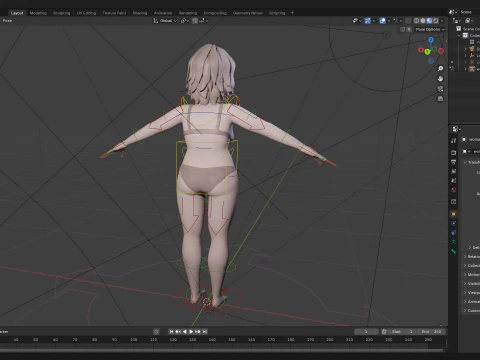Click the play animation button
480x360 pixels.
191,332
